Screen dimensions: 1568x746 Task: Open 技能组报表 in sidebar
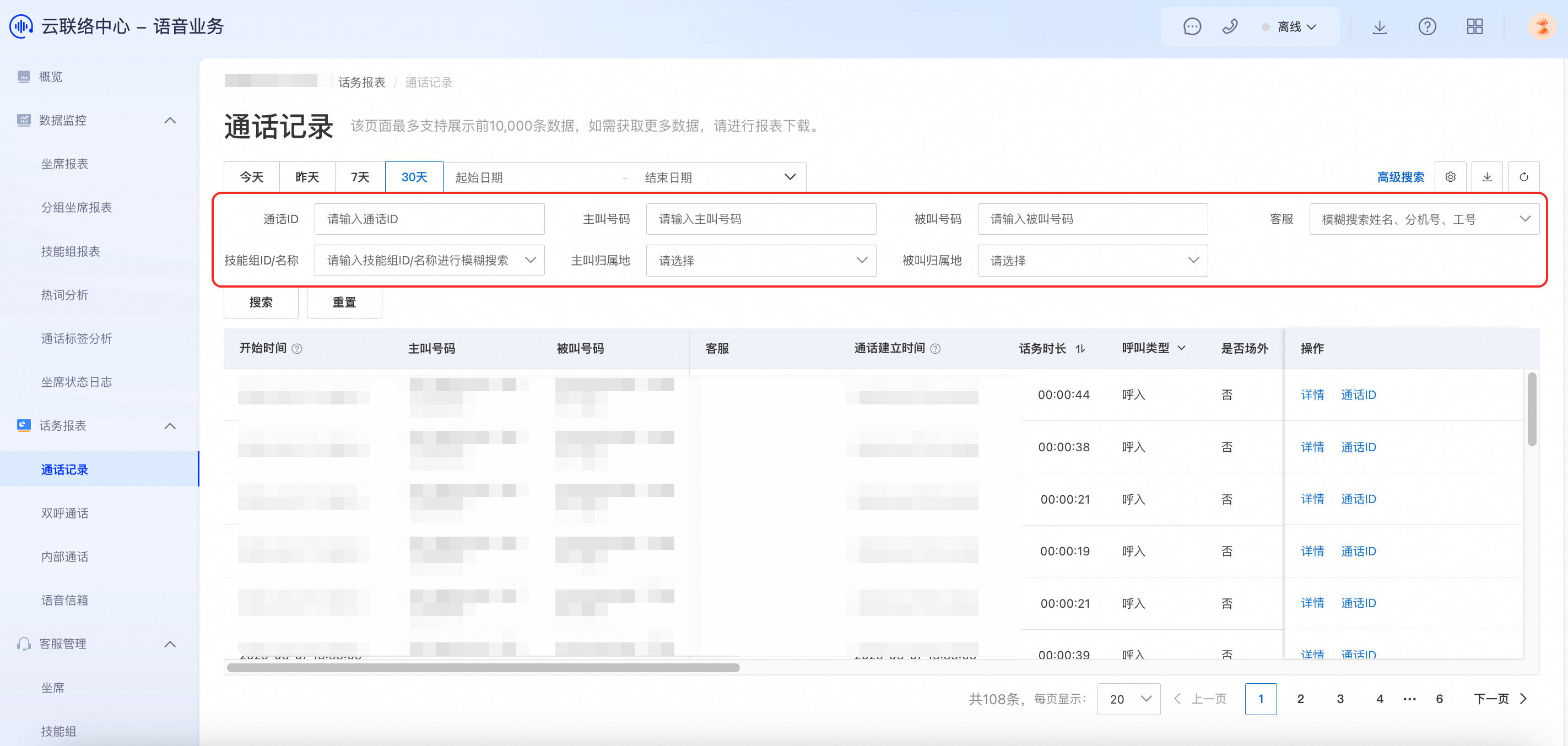click(70, 251)
